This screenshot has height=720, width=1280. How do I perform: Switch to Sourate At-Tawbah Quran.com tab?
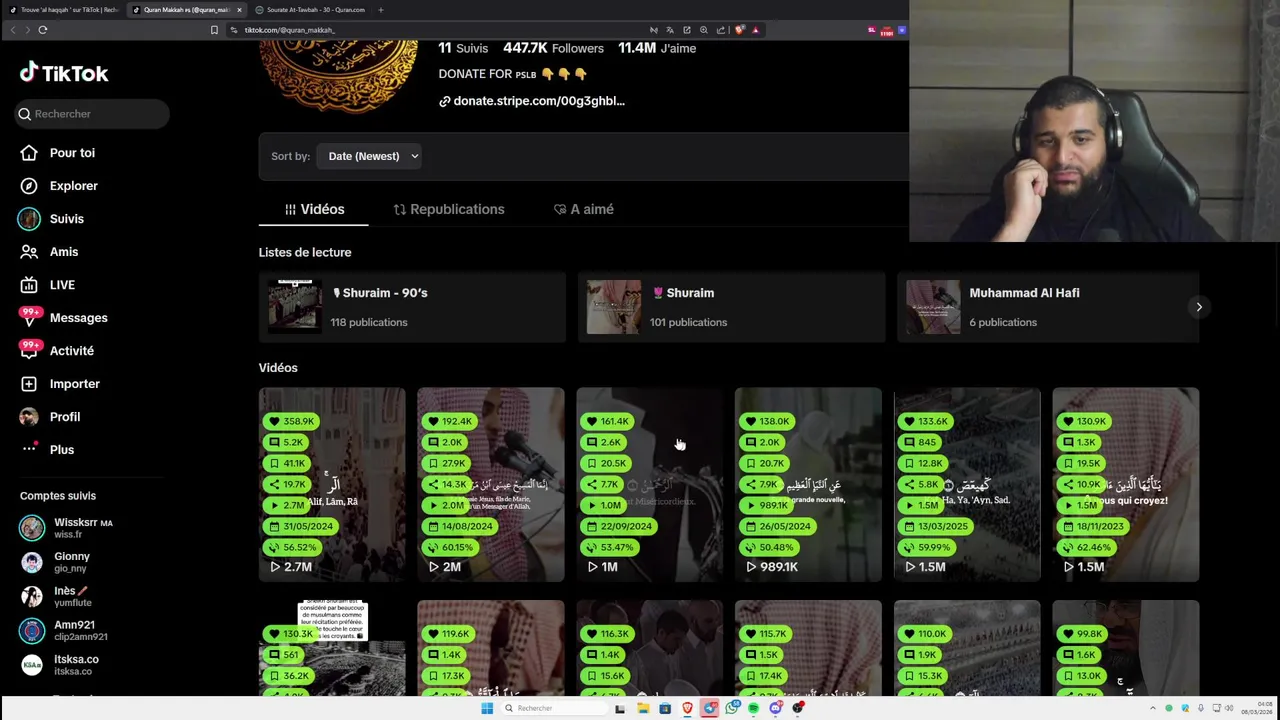311,10
